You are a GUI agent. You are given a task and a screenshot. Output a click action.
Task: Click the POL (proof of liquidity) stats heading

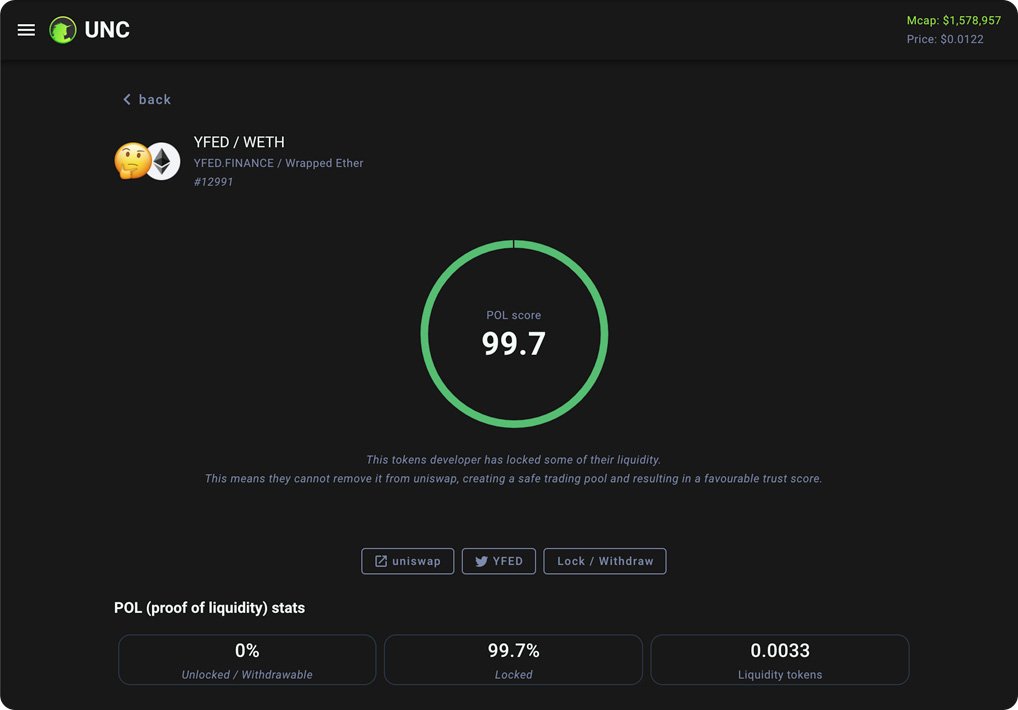(209, 608)
